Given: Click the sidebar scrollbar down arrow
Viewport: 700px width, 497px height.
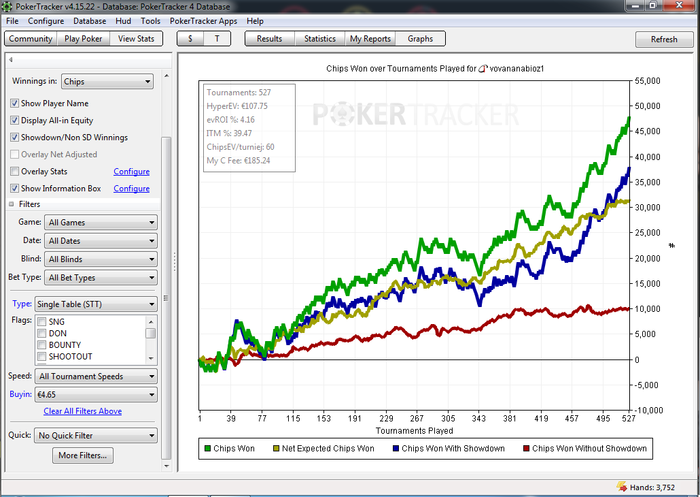Looking at the screenshot, I should (x=167, y=466).
